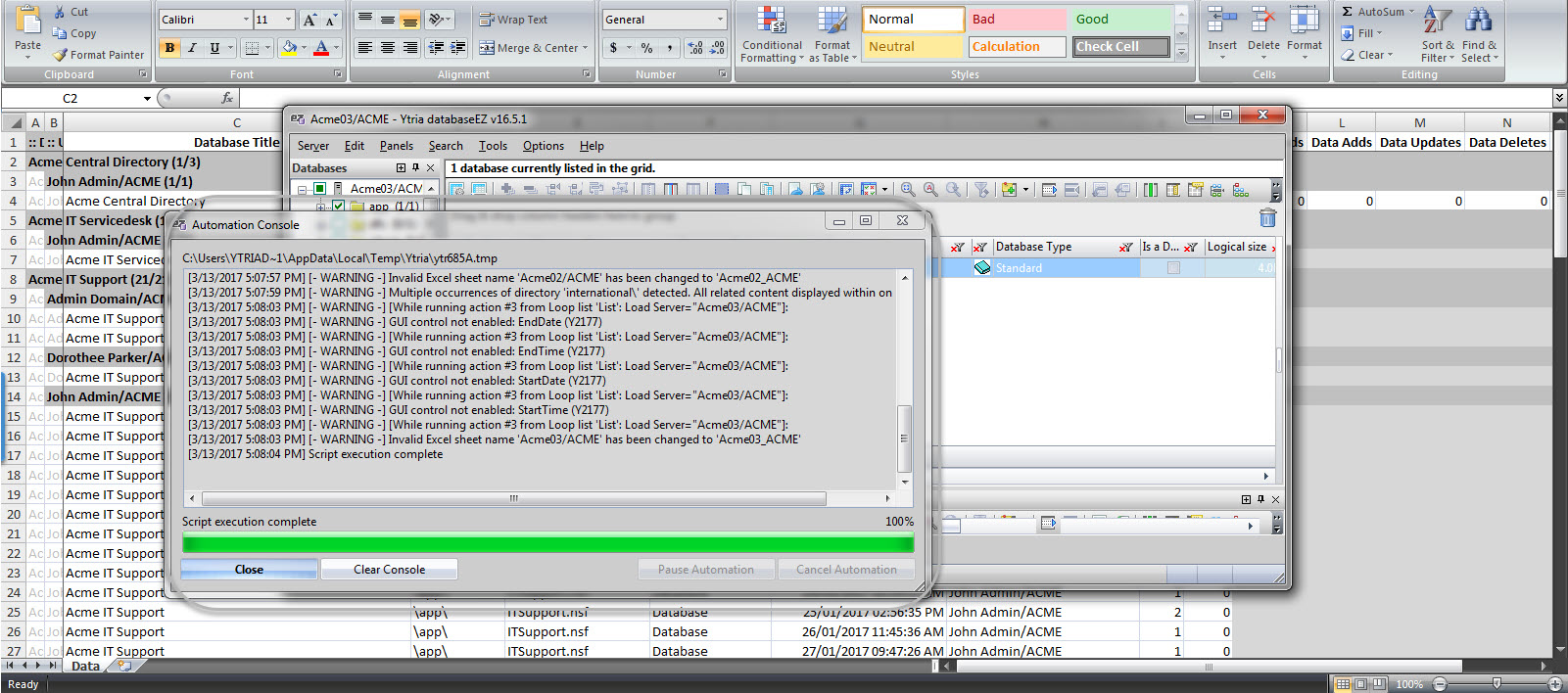The height and width of the screenshot is (693, 1568).
Task: Apply red font color
Action: click(x=321, y=47)
